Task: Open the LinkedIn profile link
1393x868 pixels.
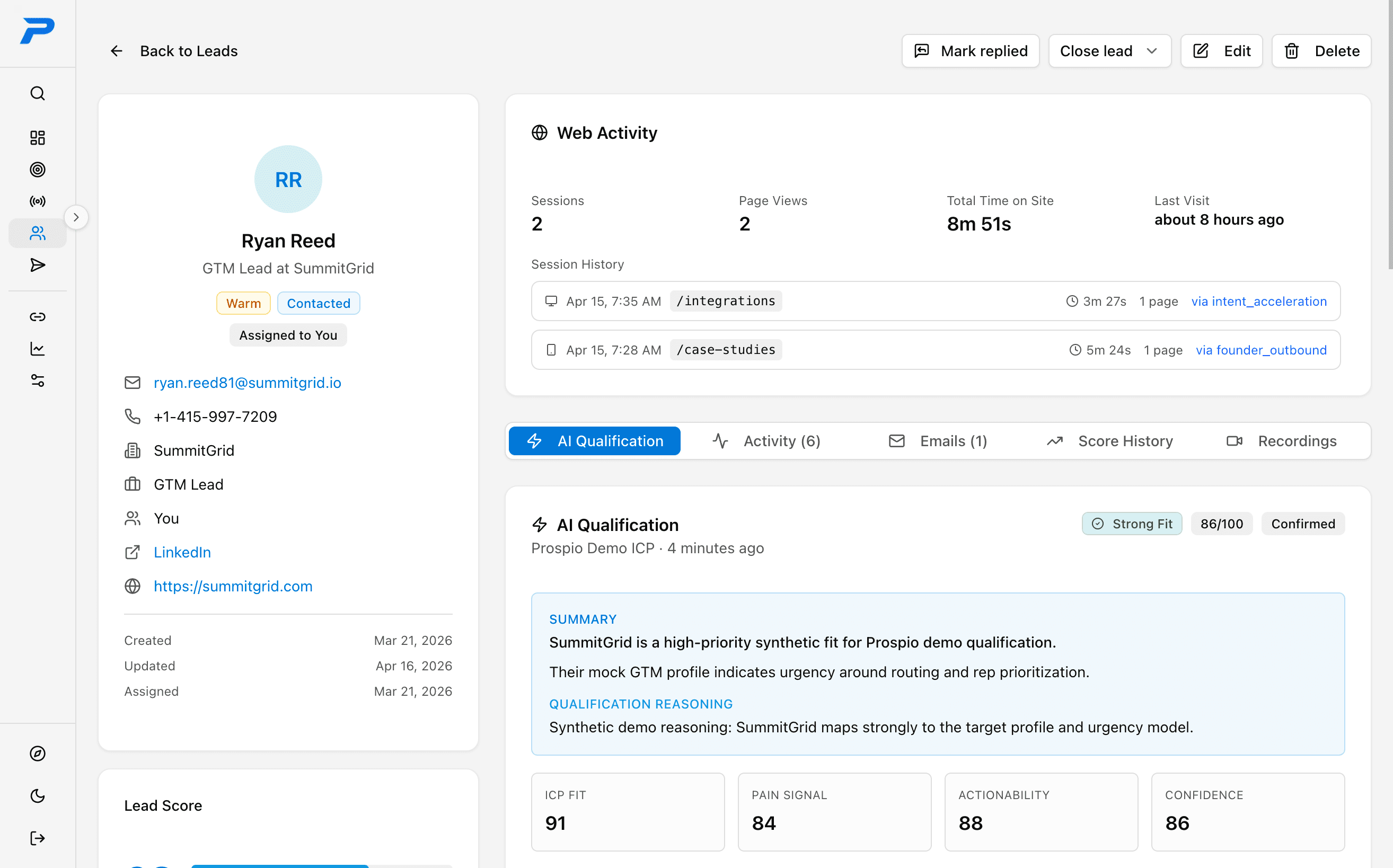Action: 182,552
